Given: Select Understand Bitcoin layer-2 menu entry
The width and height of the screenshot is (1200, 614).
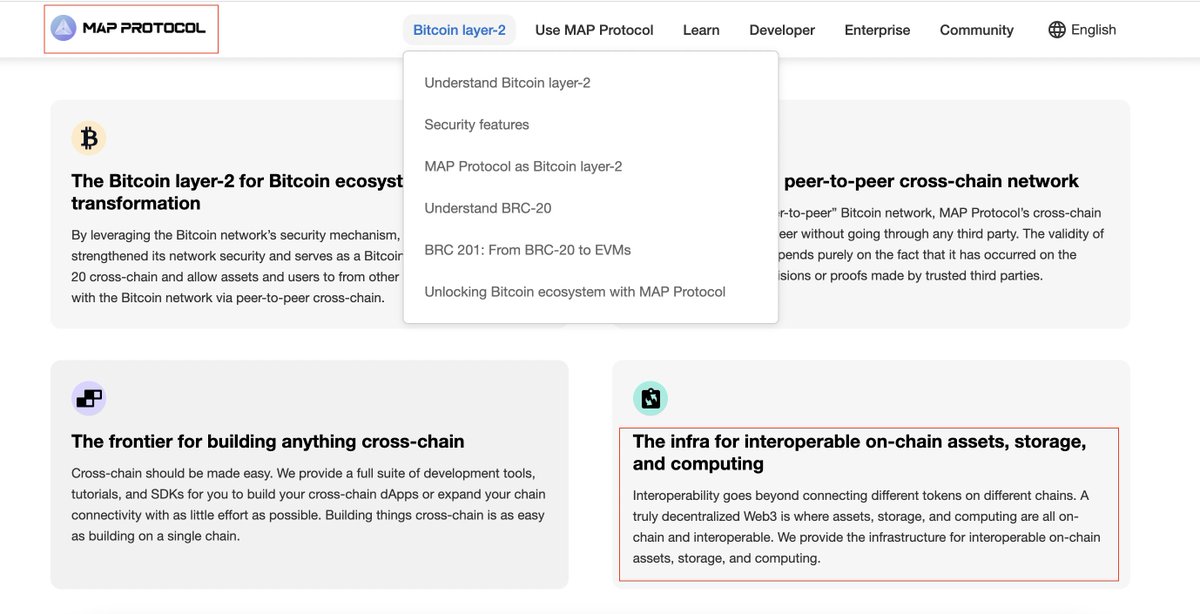Looking at the screenshot, I should pos(507,83).
